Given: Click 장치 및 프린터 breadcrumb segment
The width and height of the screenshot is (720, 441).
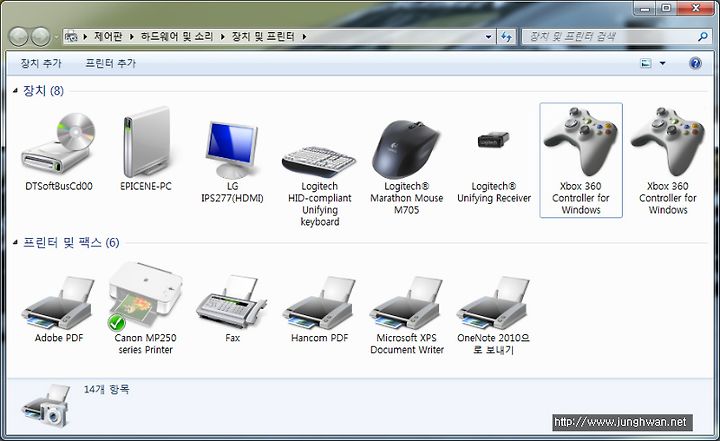Looking at the screenshot, I should (263, 36).
